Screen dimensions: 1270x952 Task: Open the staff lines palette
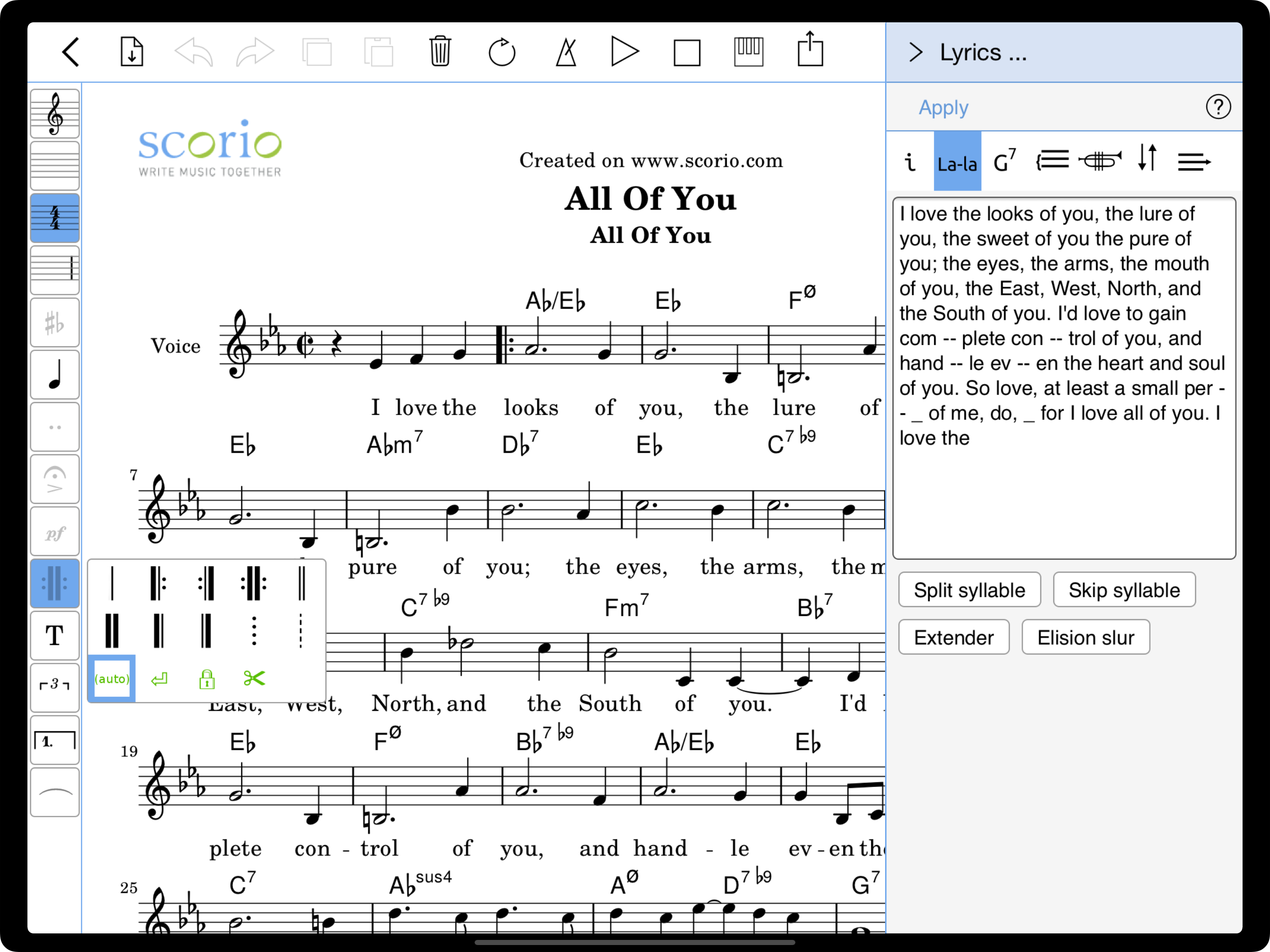click(x=54, y=166)
